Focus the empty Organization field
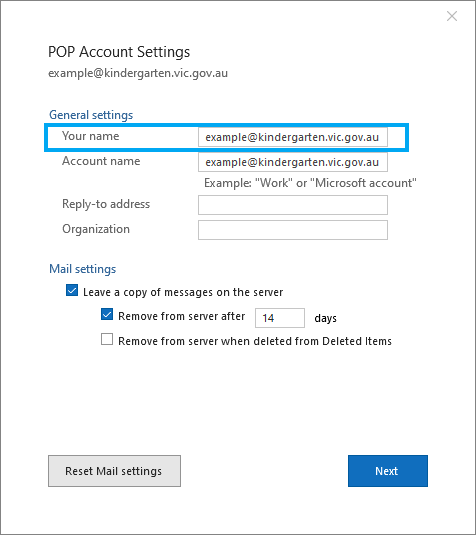Viewport: 476px width, 535px height. click(x=293, y=230)
